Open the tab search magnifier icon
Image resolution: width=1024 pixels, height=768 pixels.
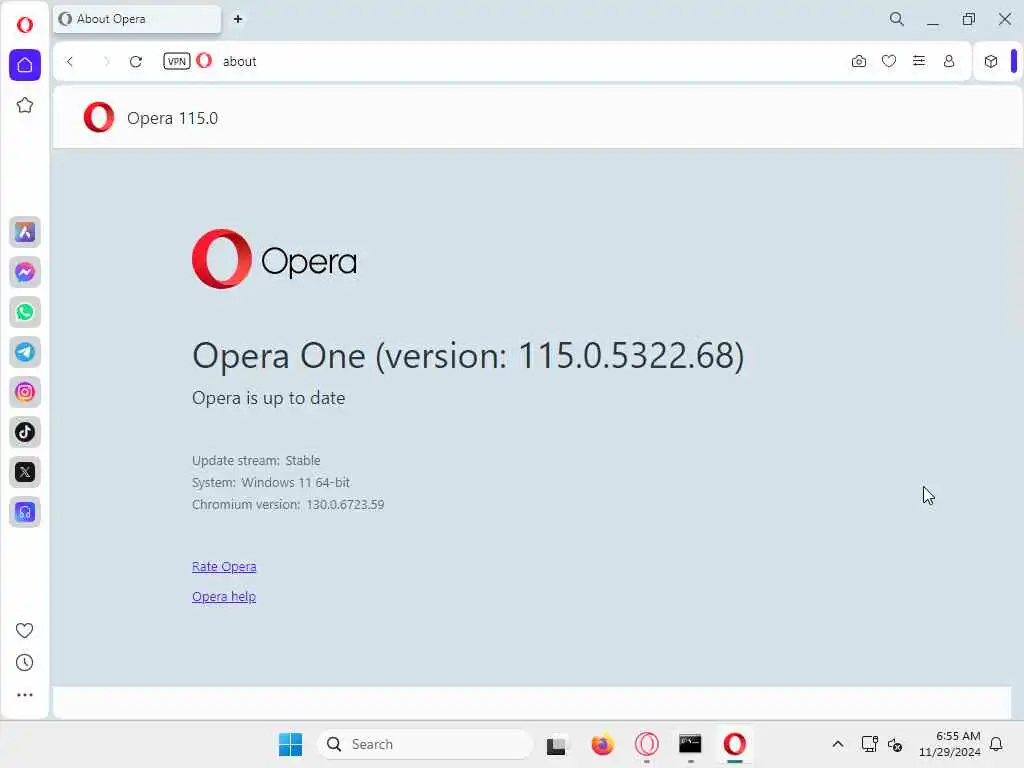897,19
